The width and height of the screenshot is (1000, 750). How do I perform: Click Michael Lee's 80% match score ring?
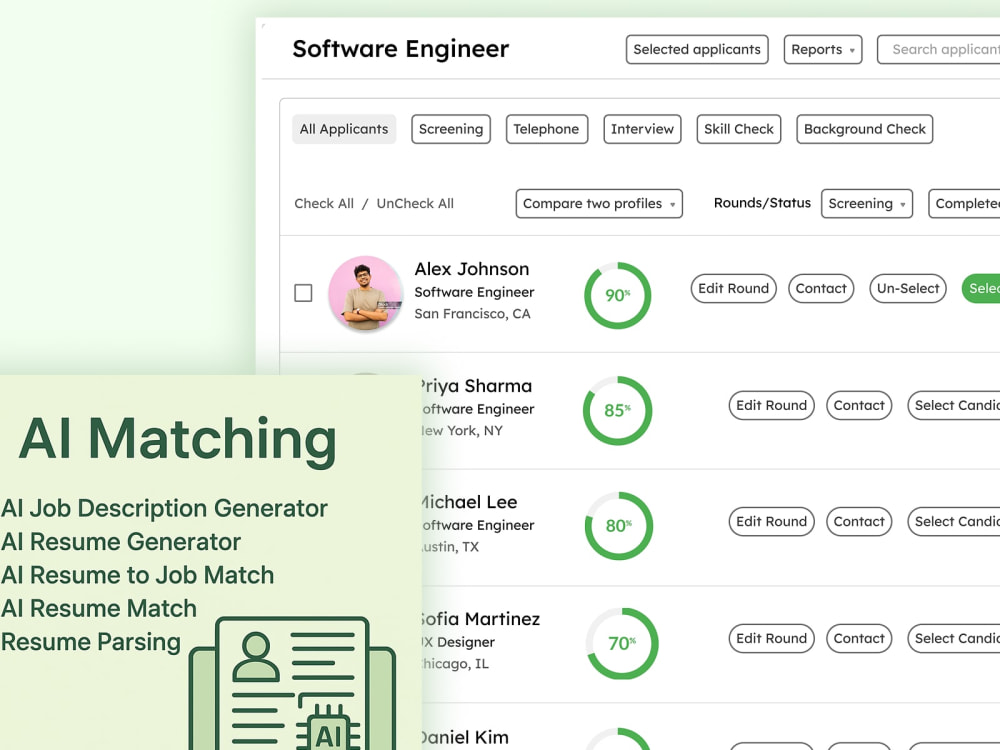tap(619, 526)
